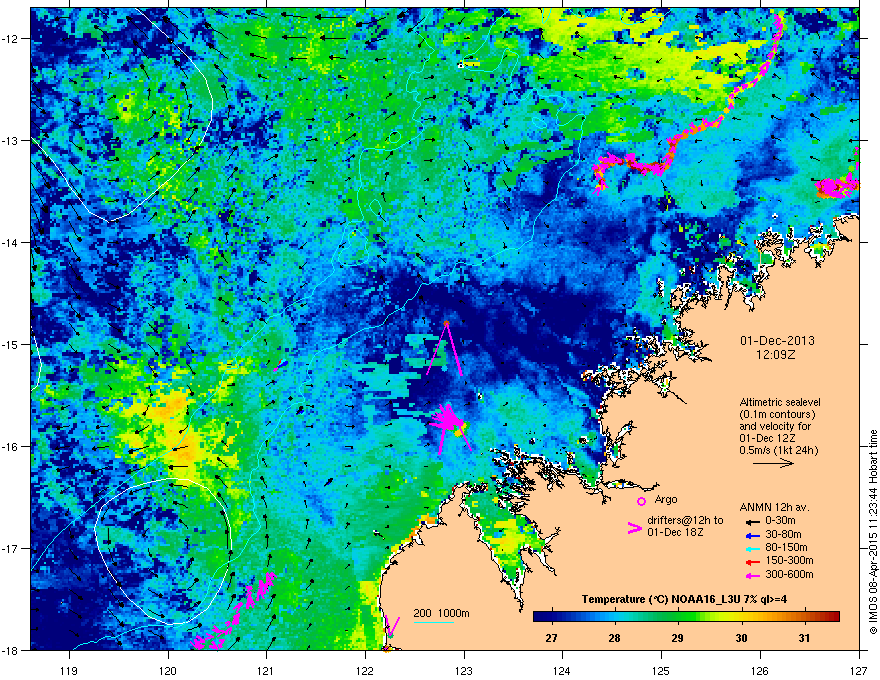Click the latitude axis label -14
880x680 pixels.
11,242
